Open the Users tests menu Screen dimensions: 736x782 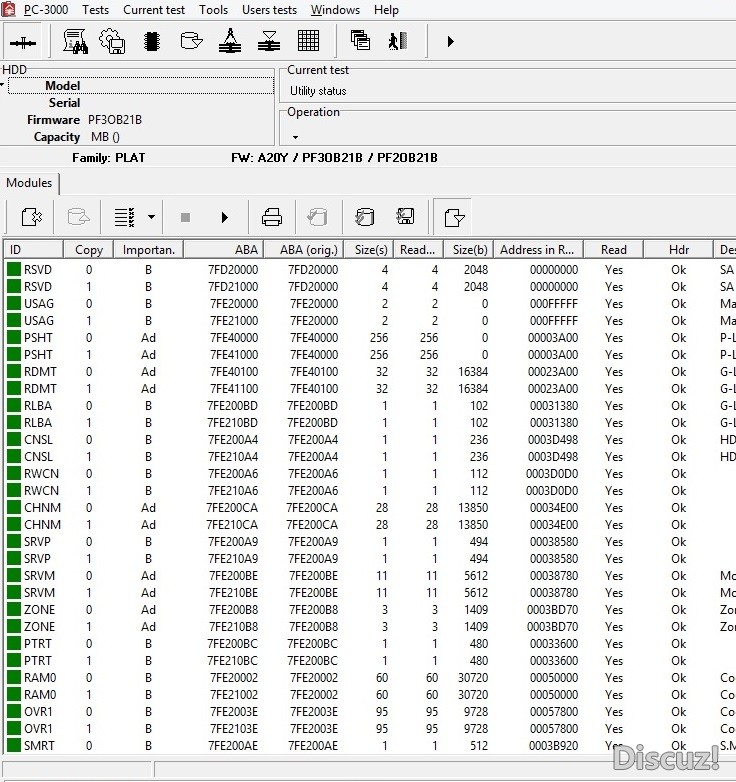coord(269,10)
